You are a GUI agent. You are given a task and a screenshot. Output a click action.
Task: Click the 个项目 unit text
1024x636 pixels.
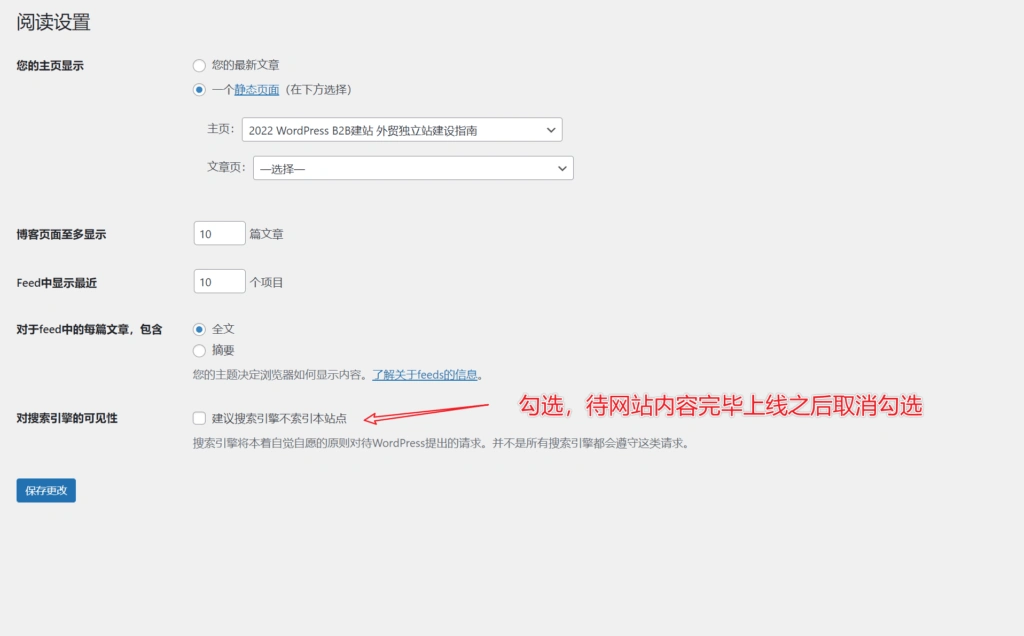pyautogui.click(x=266, y=282)
